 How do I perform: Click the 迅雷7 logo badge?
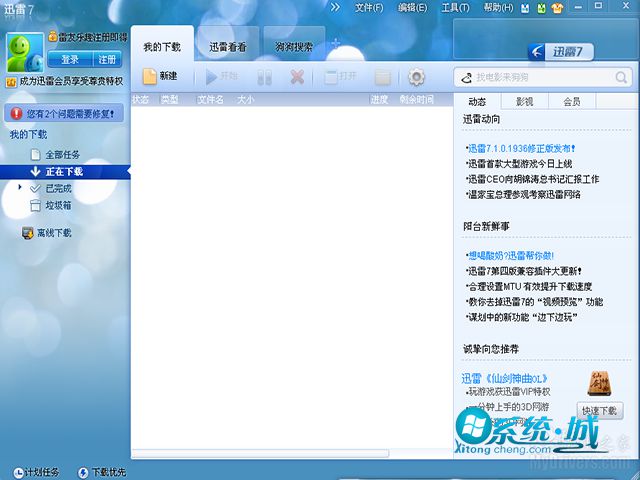[561, 52]
